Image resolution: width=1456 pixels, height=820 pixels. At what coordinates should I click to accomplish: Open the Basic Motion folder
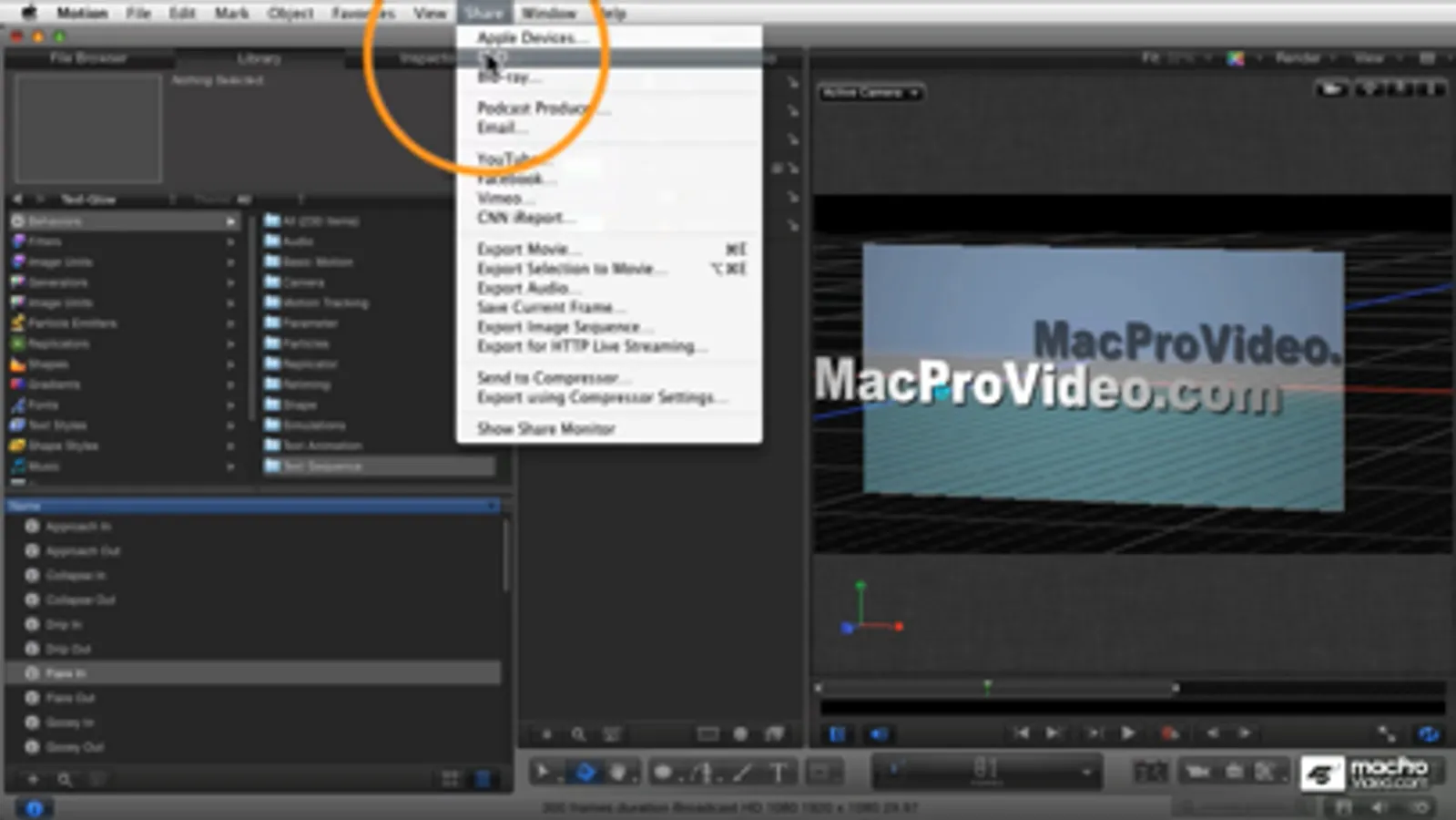tap(309, 261)
